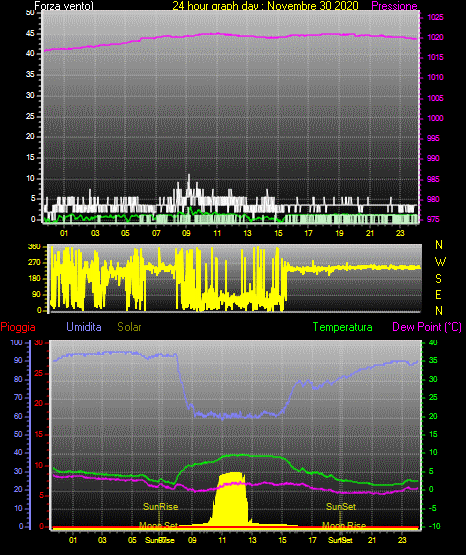Click wind speed scale value 25
Viewport: 466px width, 555px height.
point(30,116)
